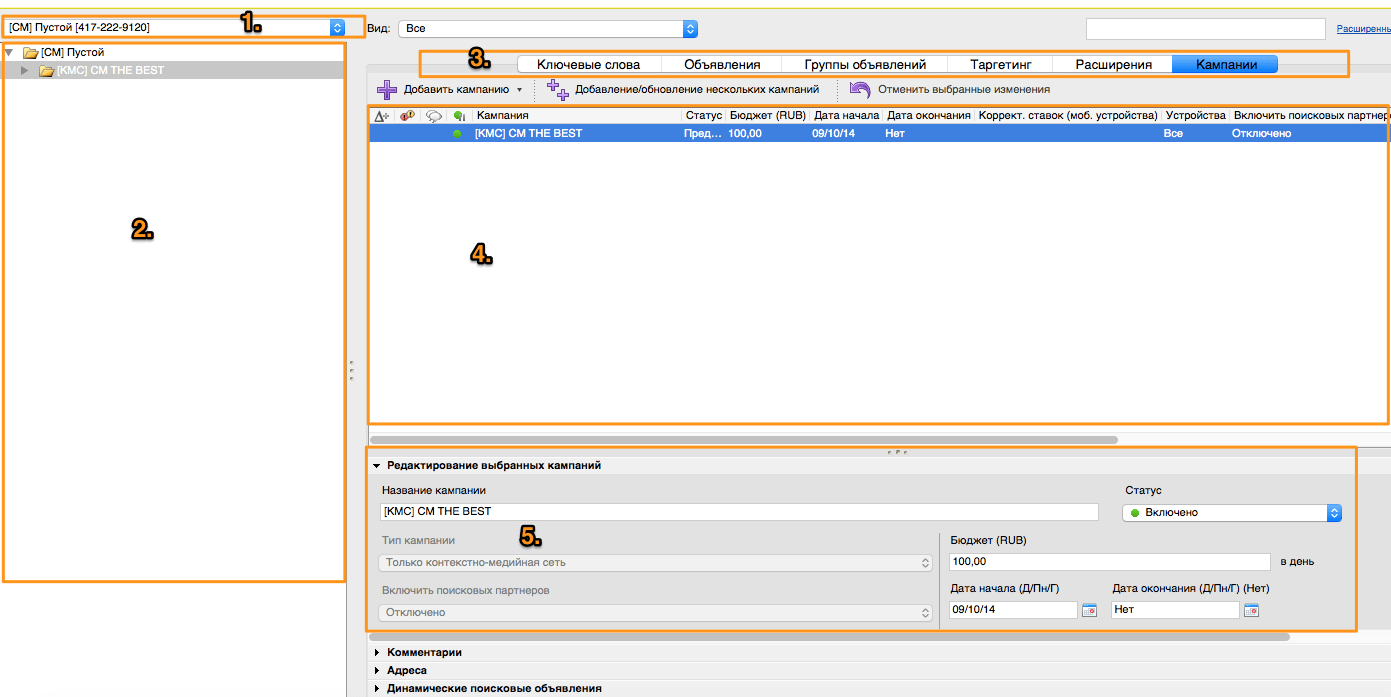The width and height of the screenshot is (1391, 697).
Task: Sort by the comment bubble column icon
Action: click(434, 116)
